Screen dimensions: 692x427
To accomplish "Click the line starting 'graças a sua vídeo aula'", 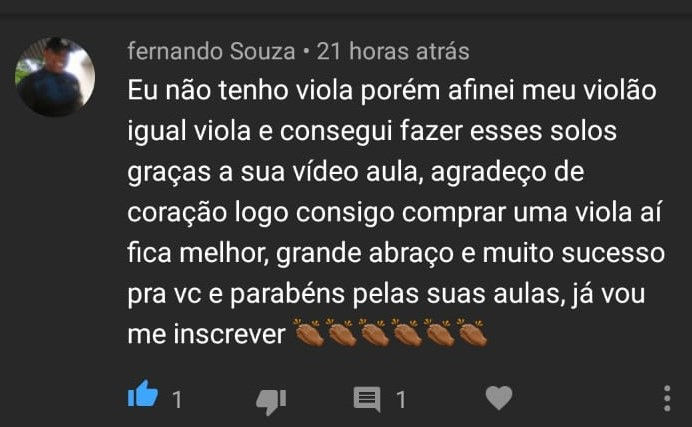I will pyautogui.click(x=356, y=172).
